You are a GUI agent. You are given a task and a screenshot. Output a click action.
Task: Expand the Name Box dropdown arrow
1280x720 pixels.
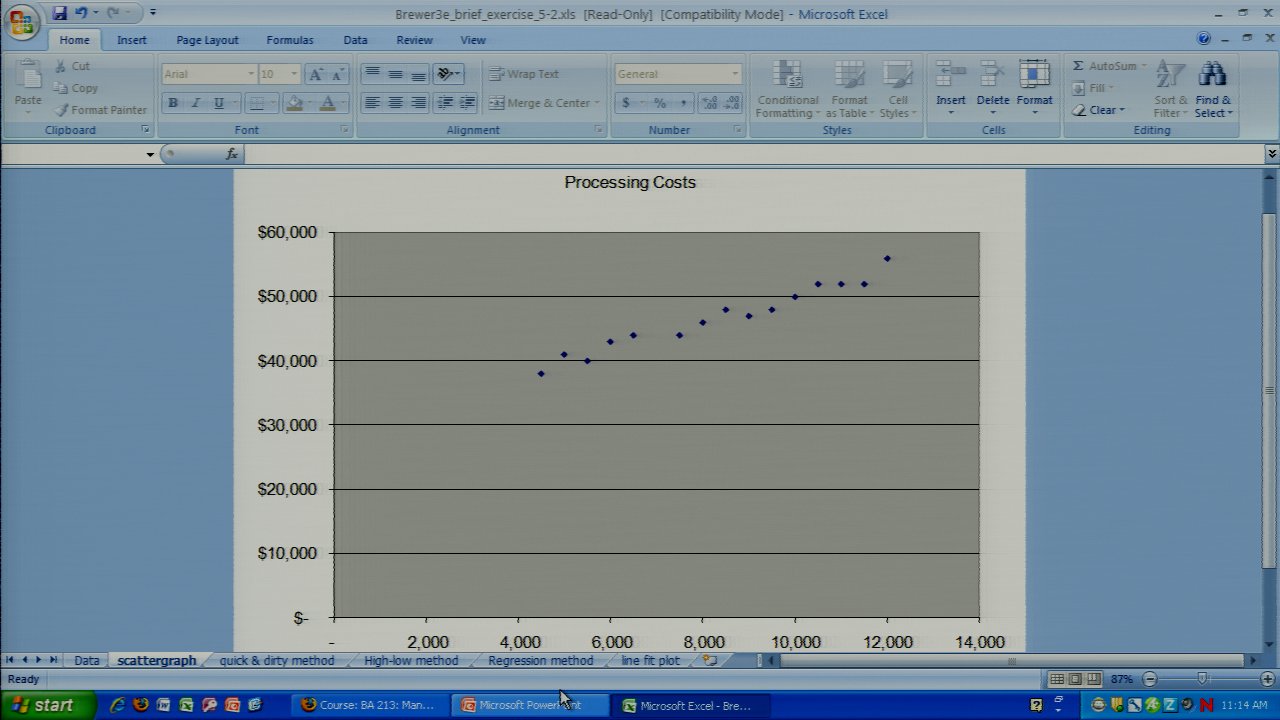(150, 154)
